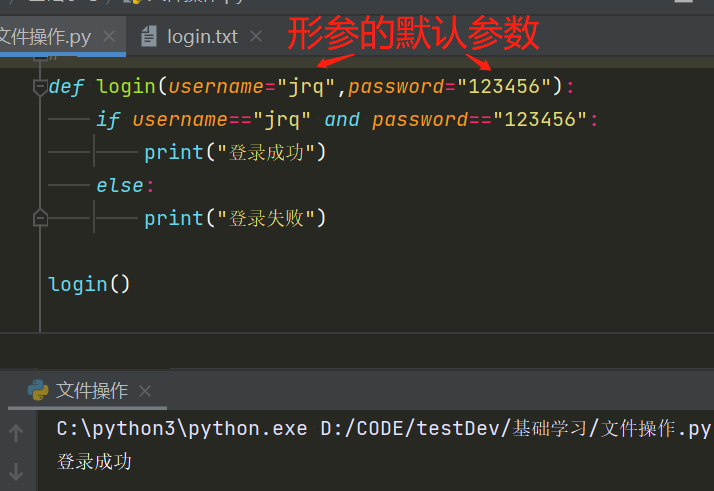Click the password parameter in def line
The image size is (714, 491).
pos(395,87)
